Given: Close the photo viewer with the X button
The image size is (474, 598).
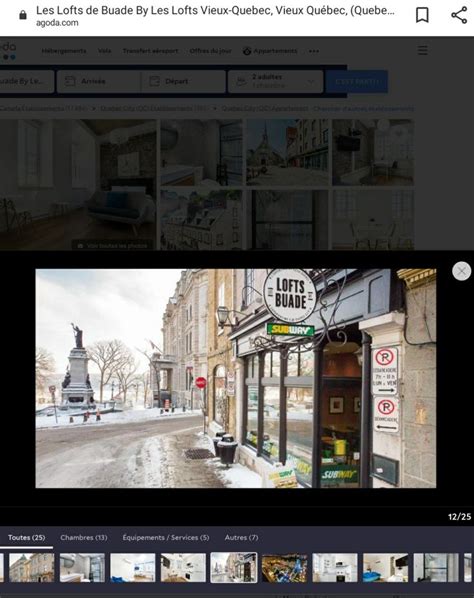Looking at the screenshot, I should (x=461, y=271).
